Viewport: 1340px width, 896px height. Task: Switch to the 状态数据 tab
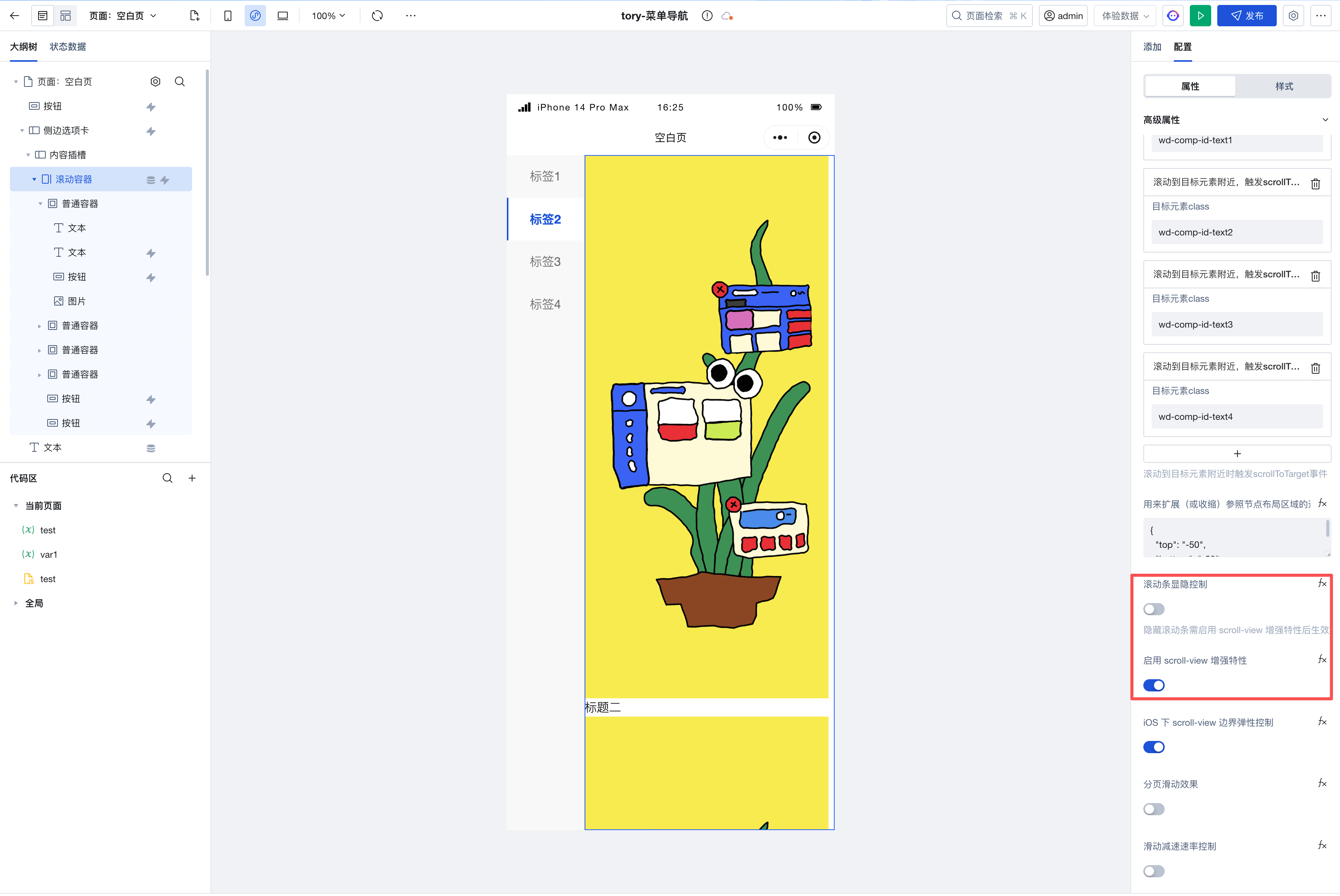coord(67,47)
